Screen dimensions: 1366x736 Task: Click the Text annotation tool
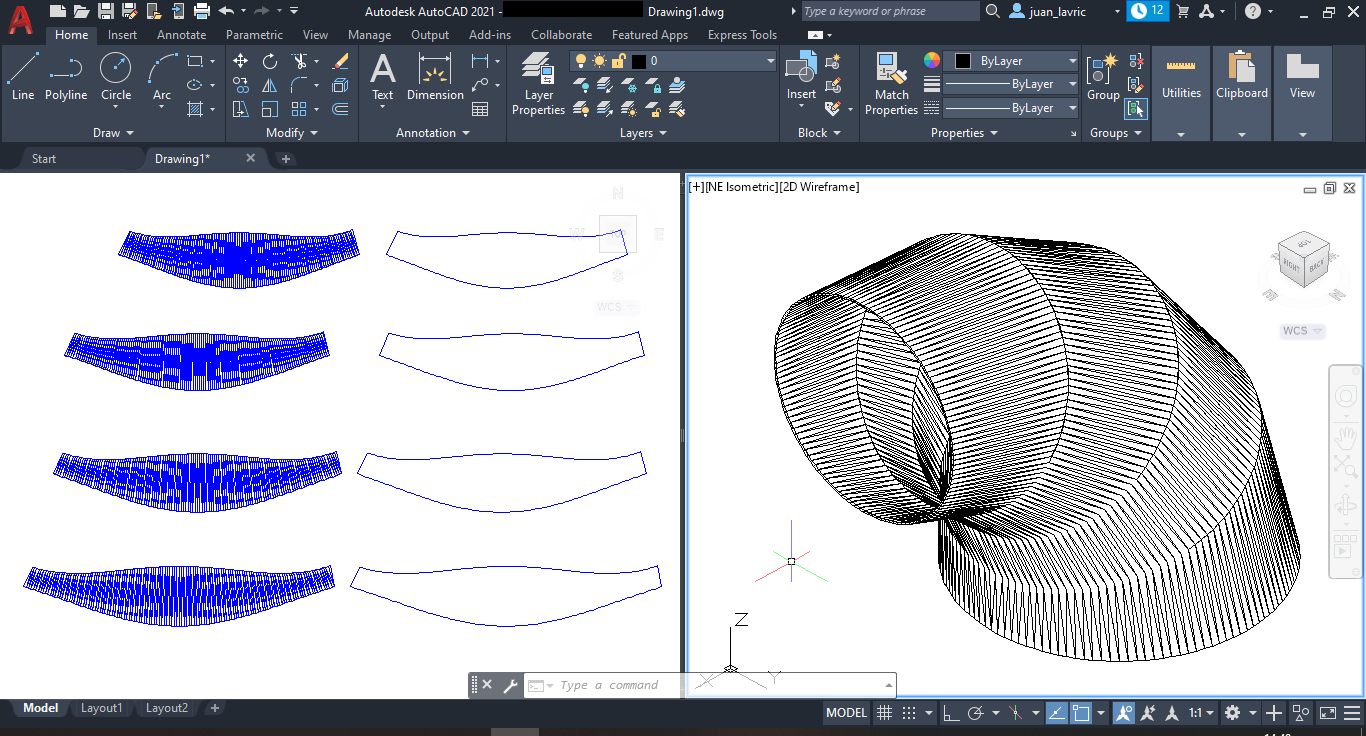[383, 76]
